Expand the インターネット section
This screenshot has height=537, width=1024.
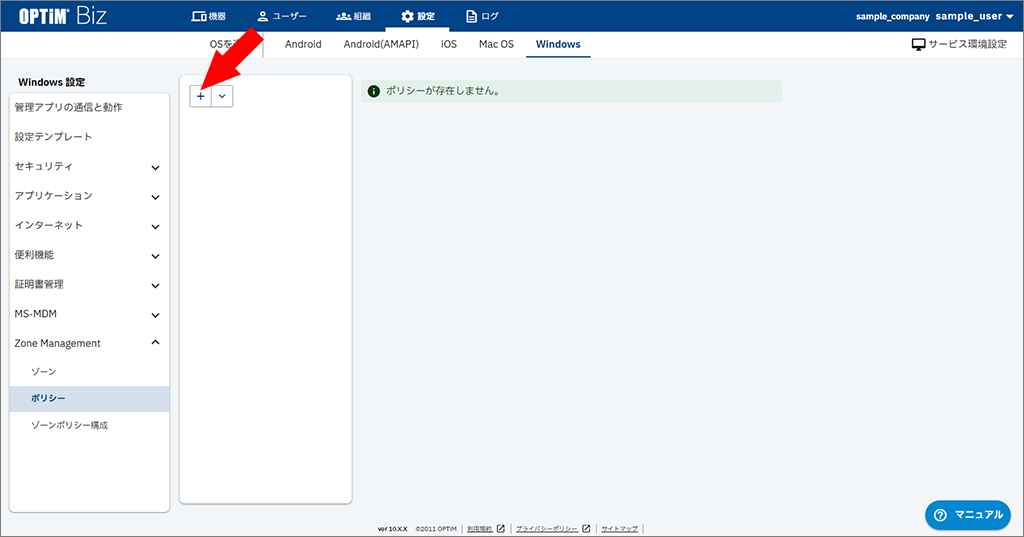click(x=89, y=225)
